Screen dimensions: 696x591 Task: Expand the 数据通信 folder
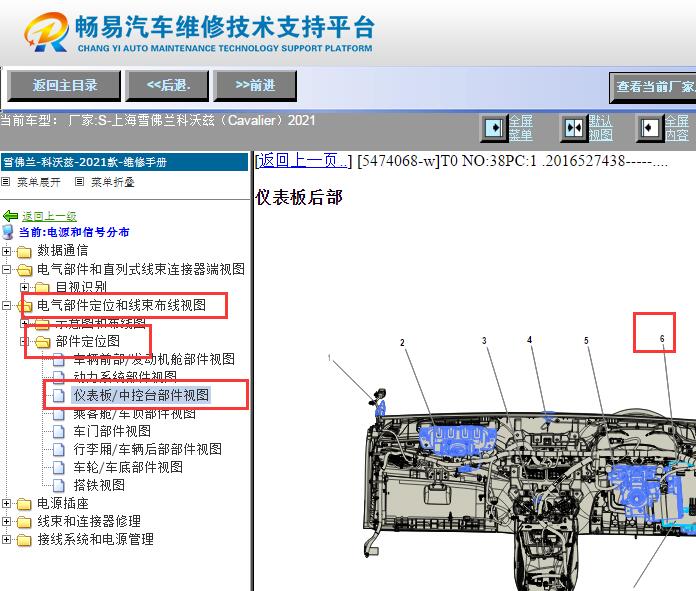point(6,251)
